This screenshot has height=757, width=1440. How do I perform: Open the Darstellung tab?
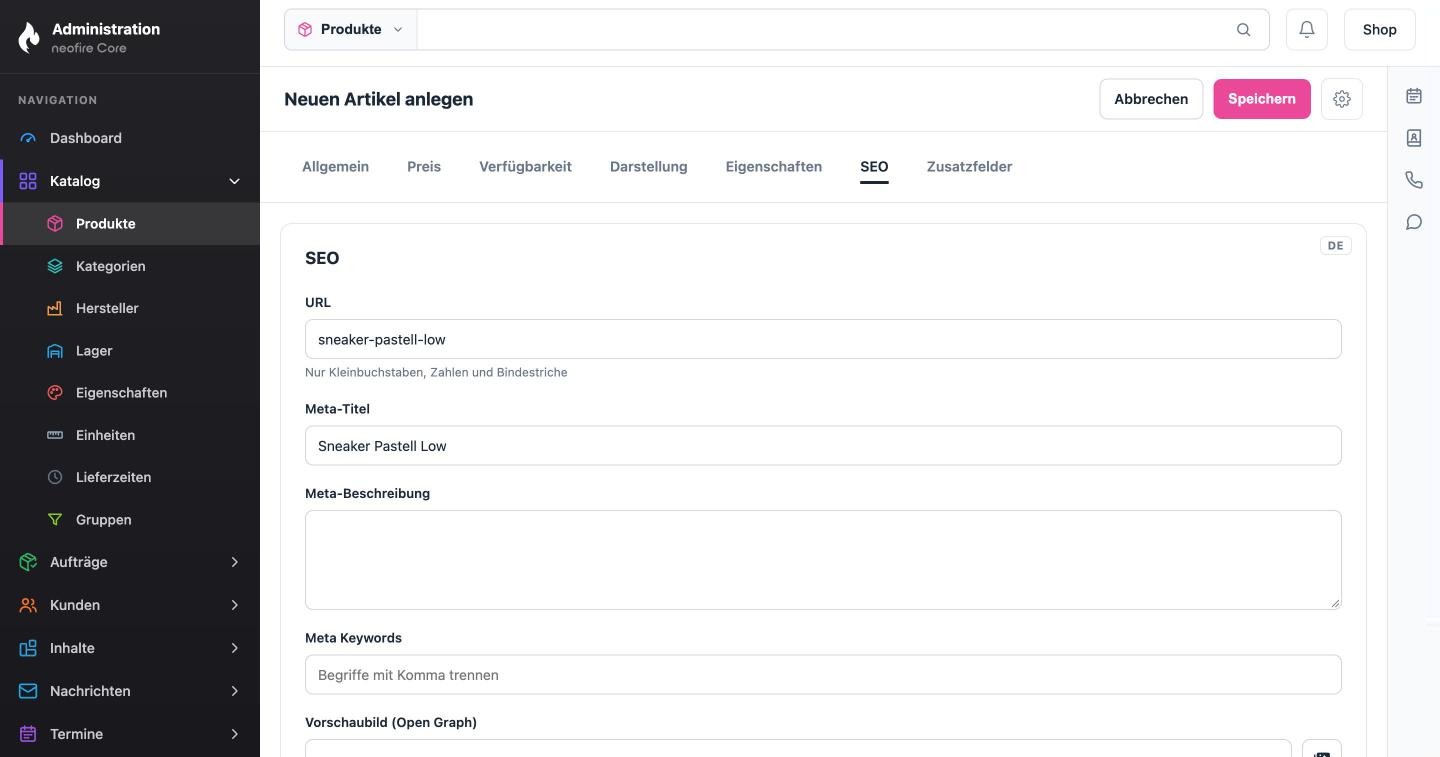click(x=648, y=167)
